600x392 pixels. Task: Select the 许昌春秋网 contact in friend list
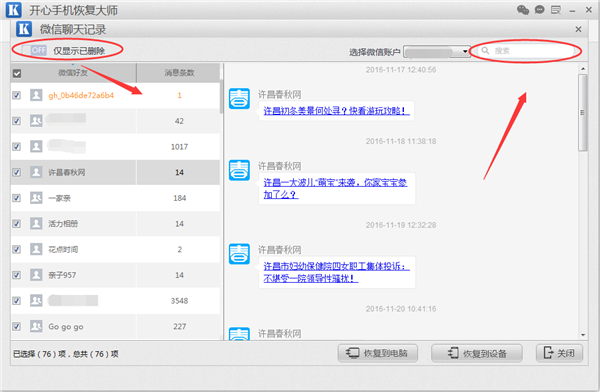click(x=67, y=172)
